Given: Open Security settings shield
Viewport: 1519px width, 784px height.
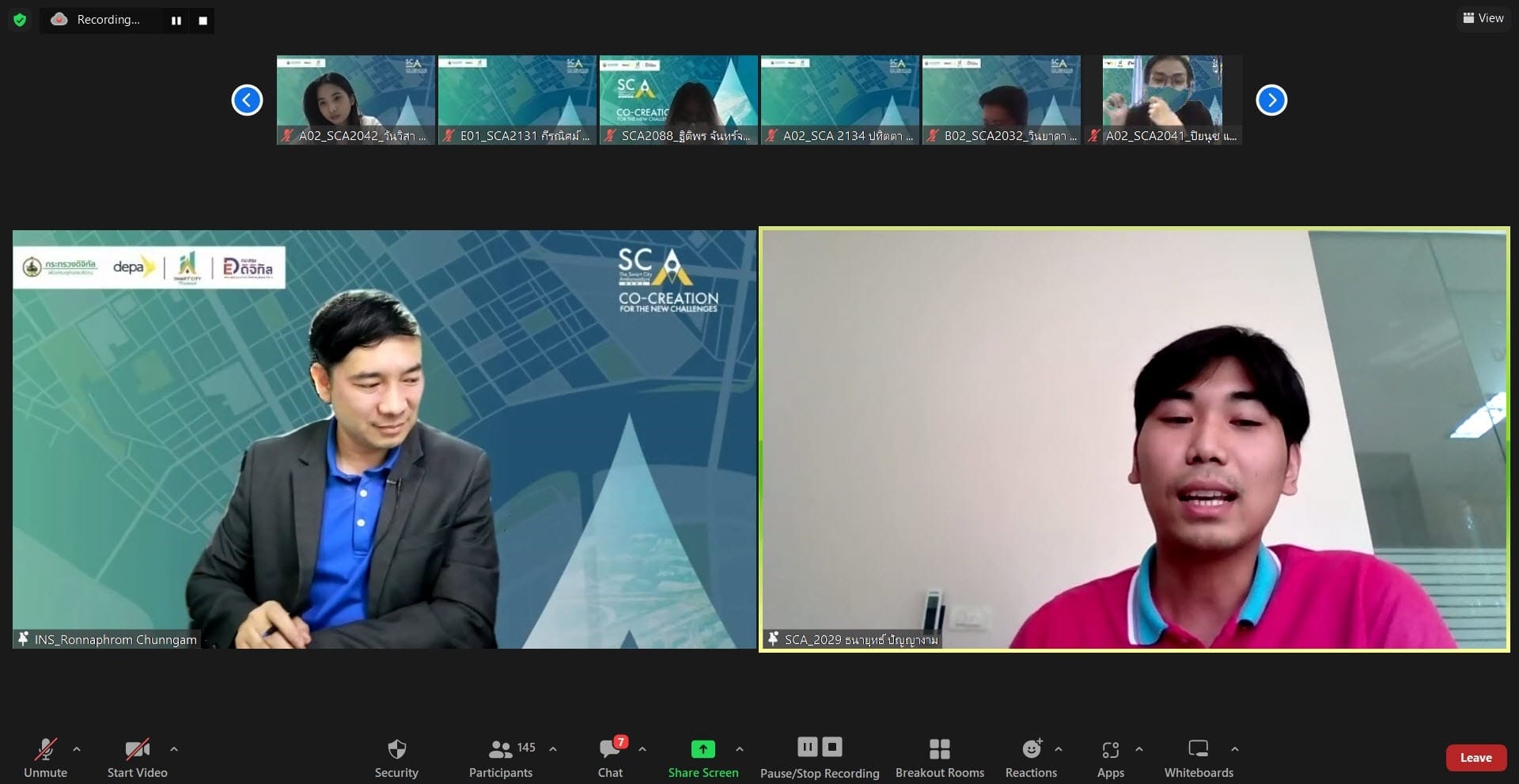Looking at the screenshot, I should (396, 758).
